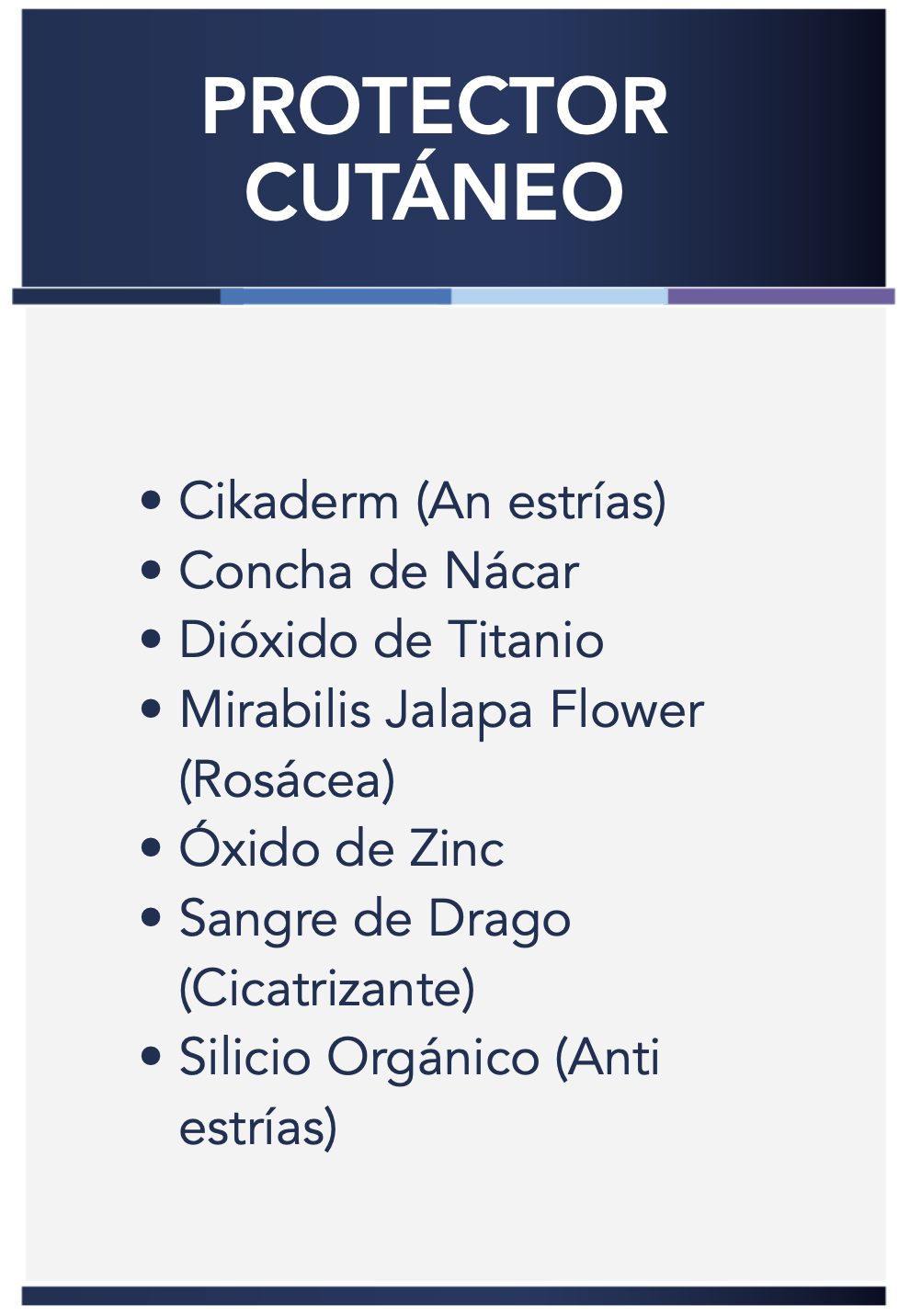Click the bullet beside Silicio Orgánico
Viewport: 910px width, 1316px height.
pyautogui.click(x=152, y=1058)
